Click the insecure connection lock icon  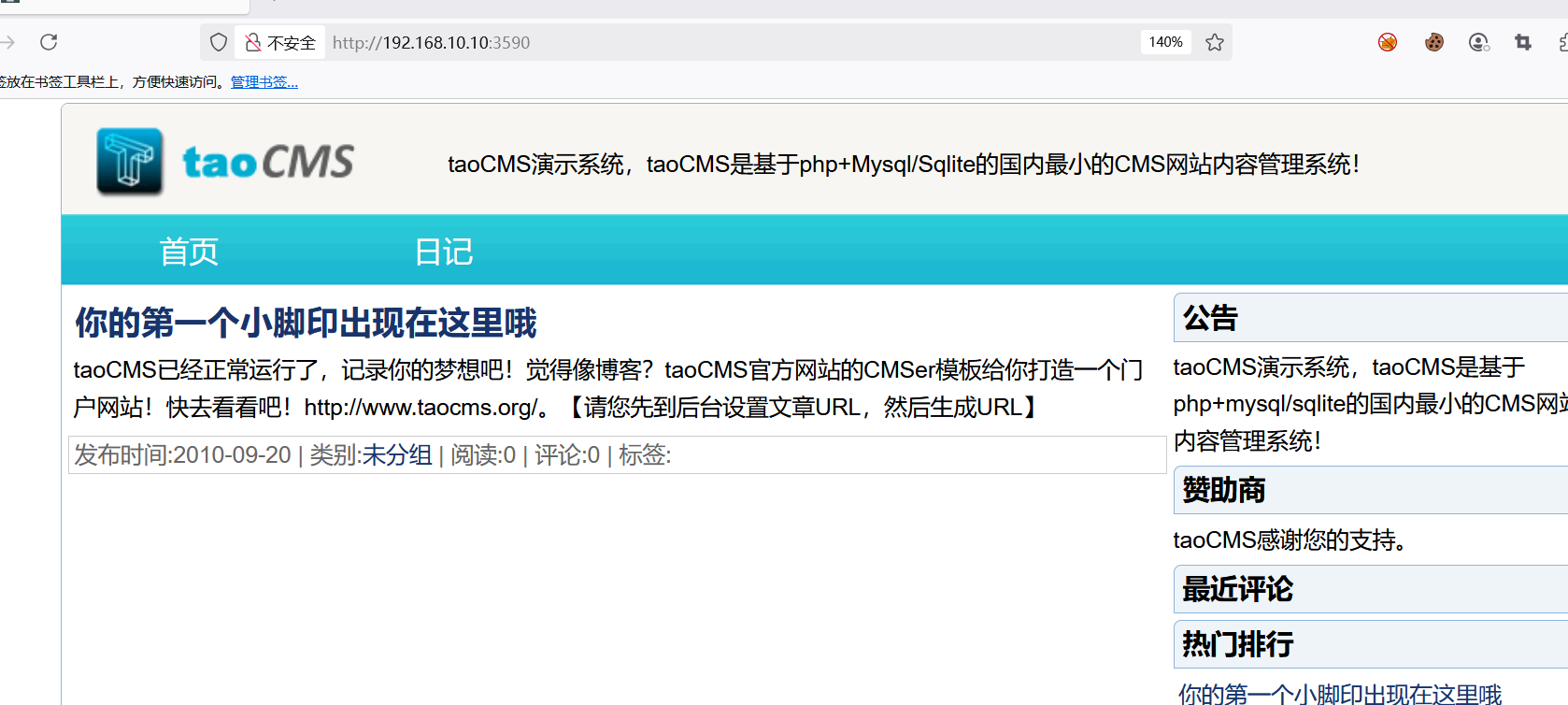(253, 42)
